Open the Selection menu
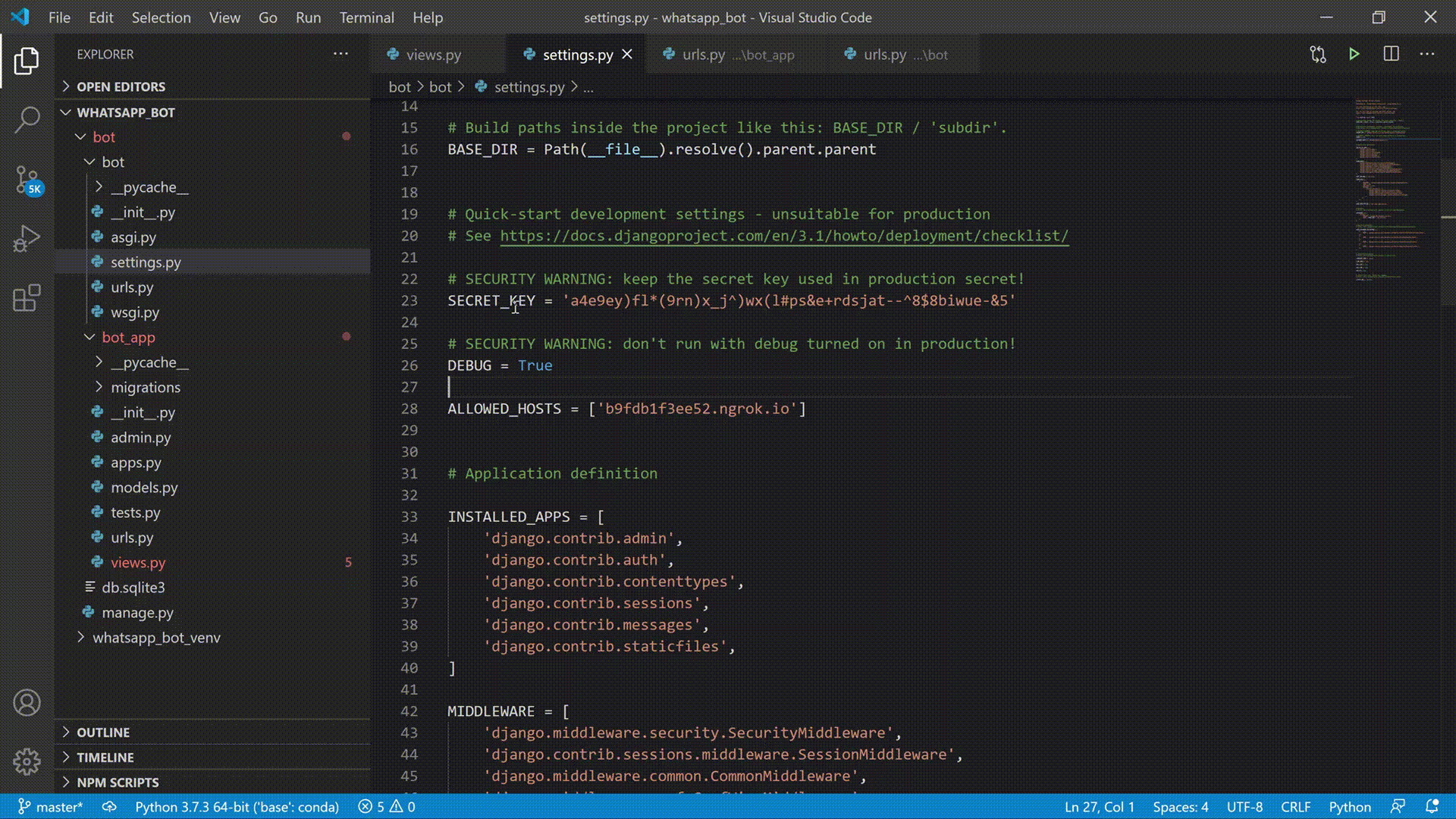The width and height of the screenshot is (1456, 819). point(162,17)
